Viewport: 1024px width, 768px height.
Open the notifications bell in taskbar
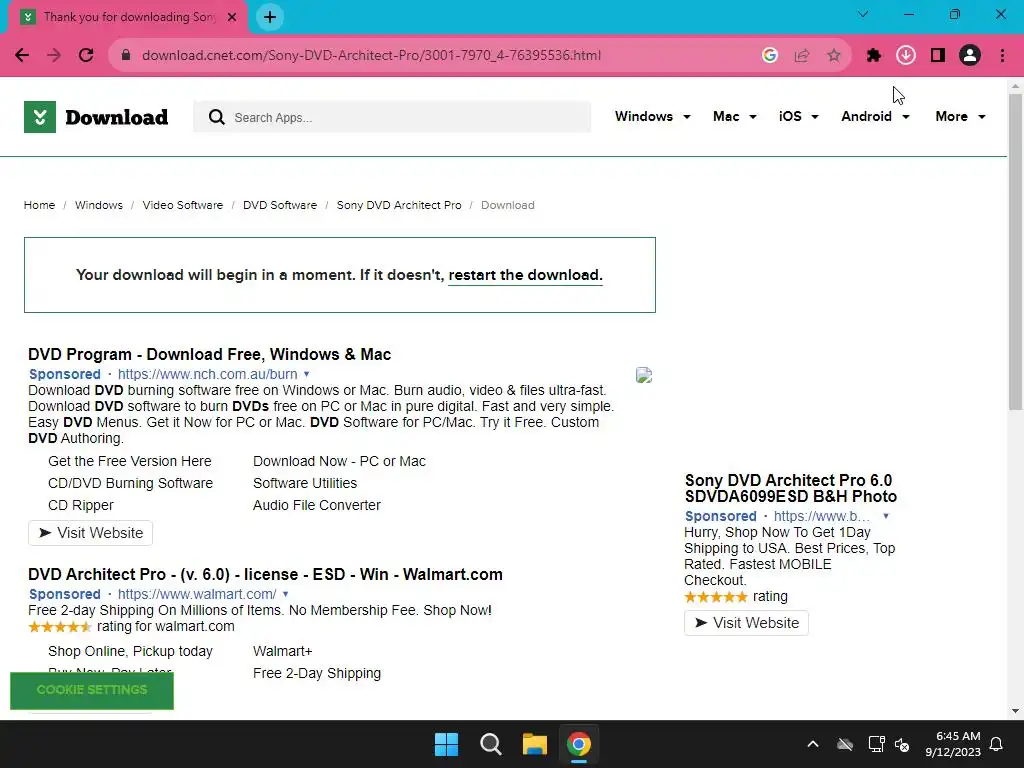coord(997,744)
